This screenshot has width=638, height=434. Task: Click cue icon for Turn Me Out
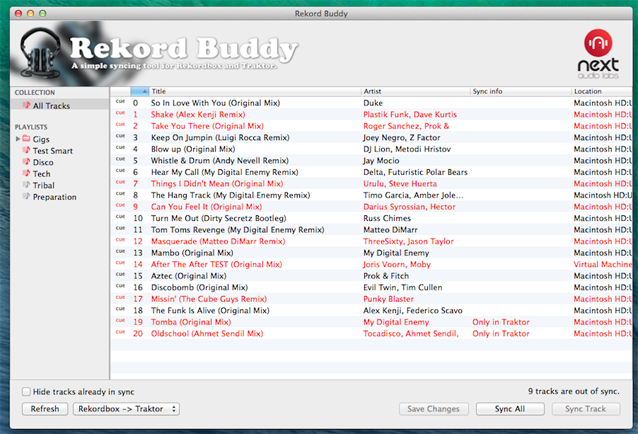[x=120, y=217]
